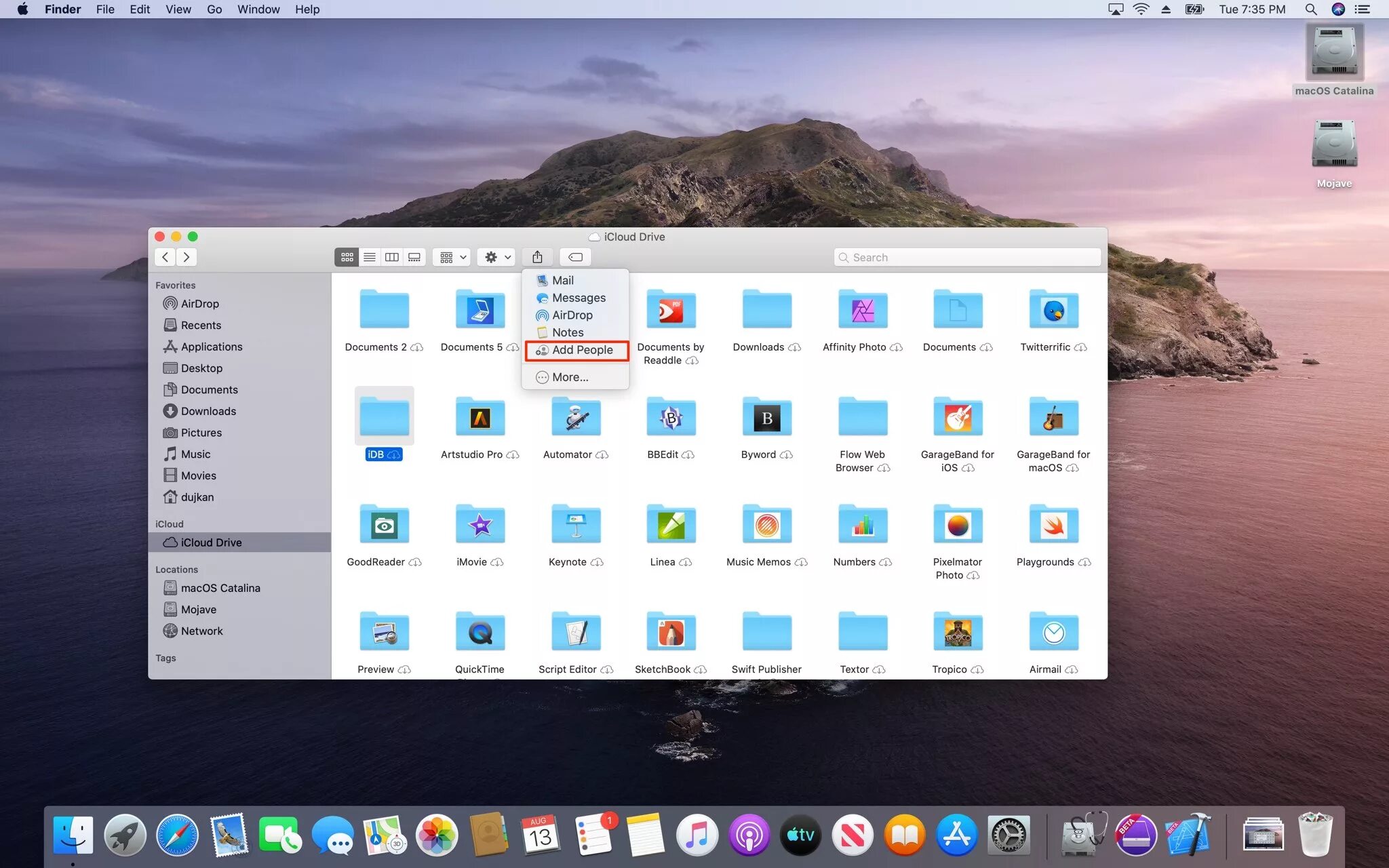Screen dimensions: 1389x868
Task: Go back with the left chevron button
Action: coord(165,257)
